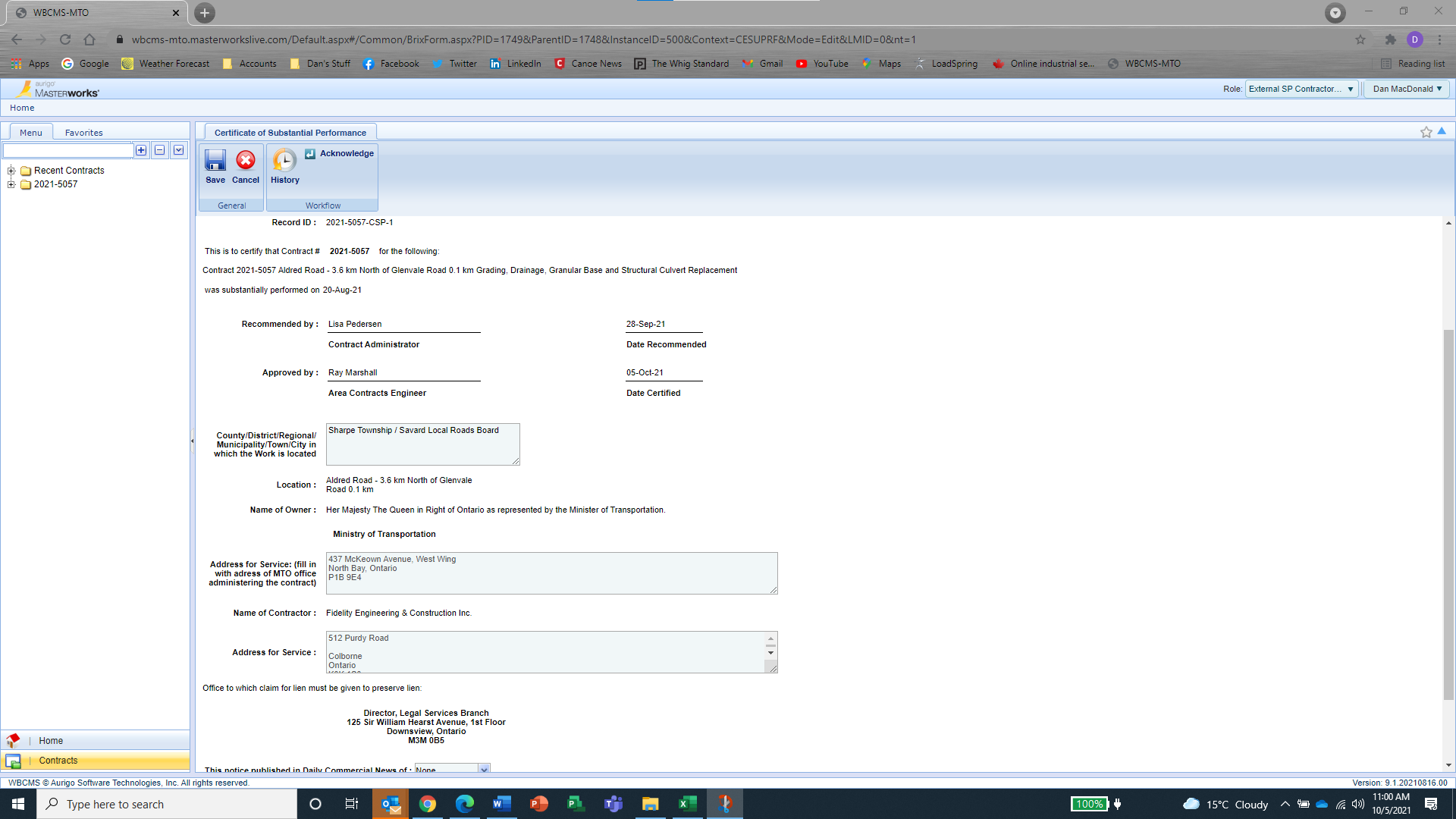1456x819 pixels.
Task: Open Chrome profile avatar D
Action: click(x=1414, y=39)
